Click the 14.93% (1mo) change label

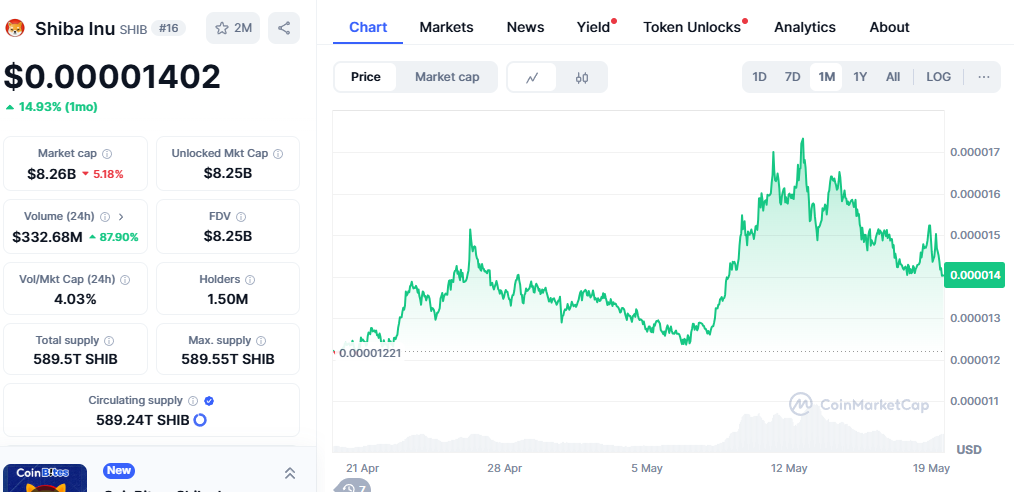(51, 107)
